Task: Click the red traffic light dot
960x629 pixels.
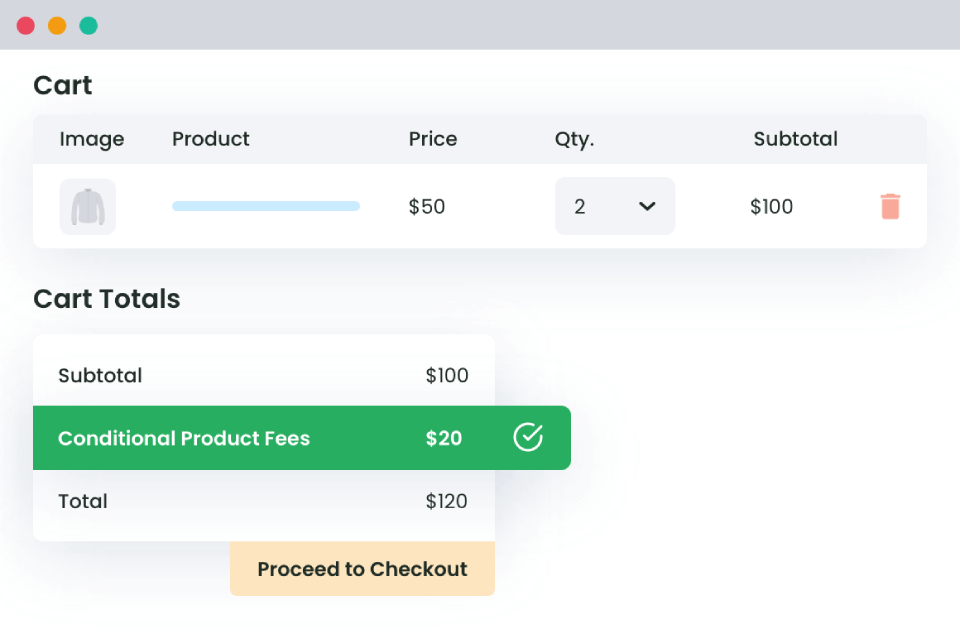Action: (26, 25)
